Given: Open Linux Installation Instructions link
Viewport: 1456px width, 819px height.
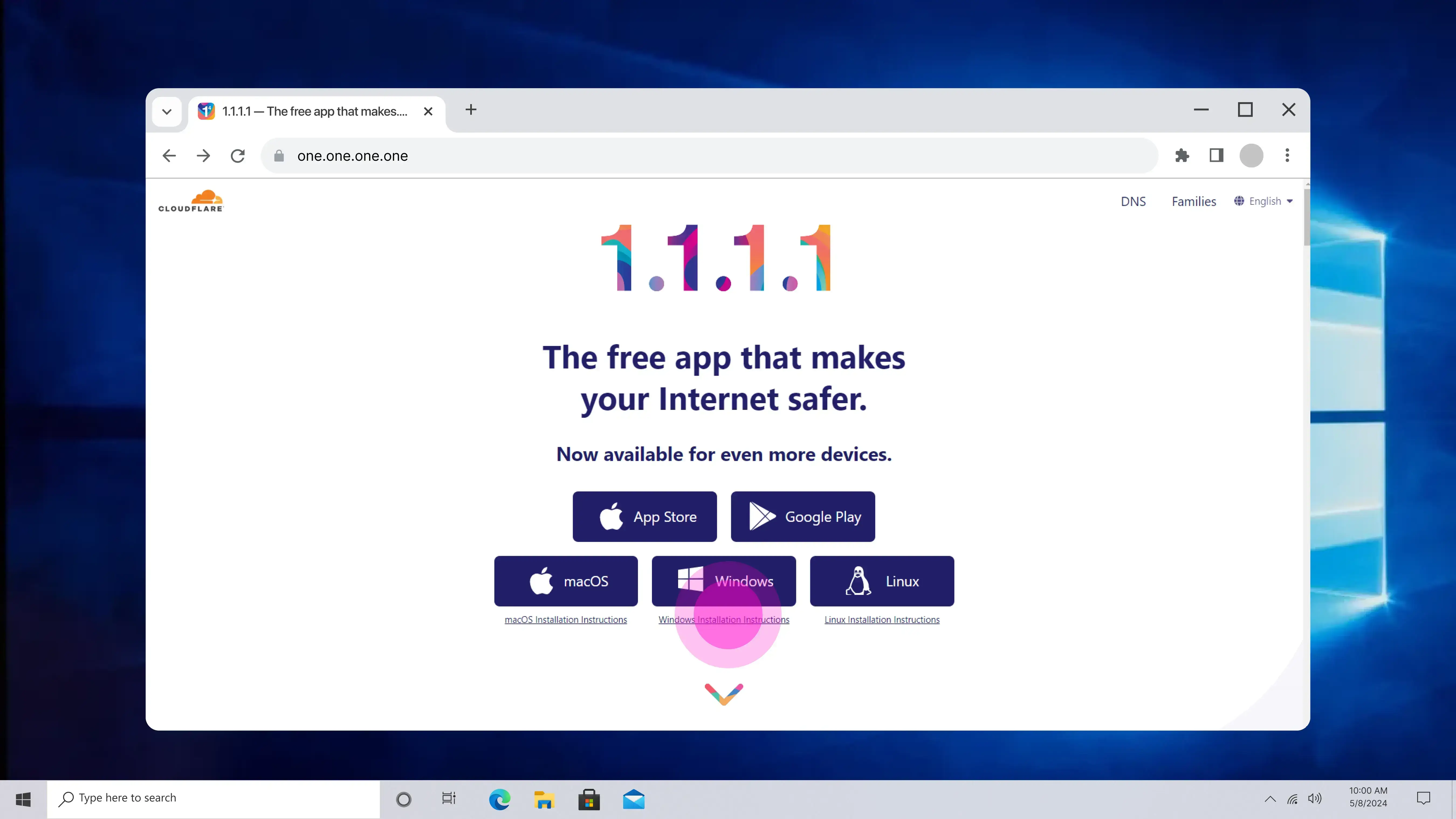Looking at the screenshot, I should click(x=882, y=620).
